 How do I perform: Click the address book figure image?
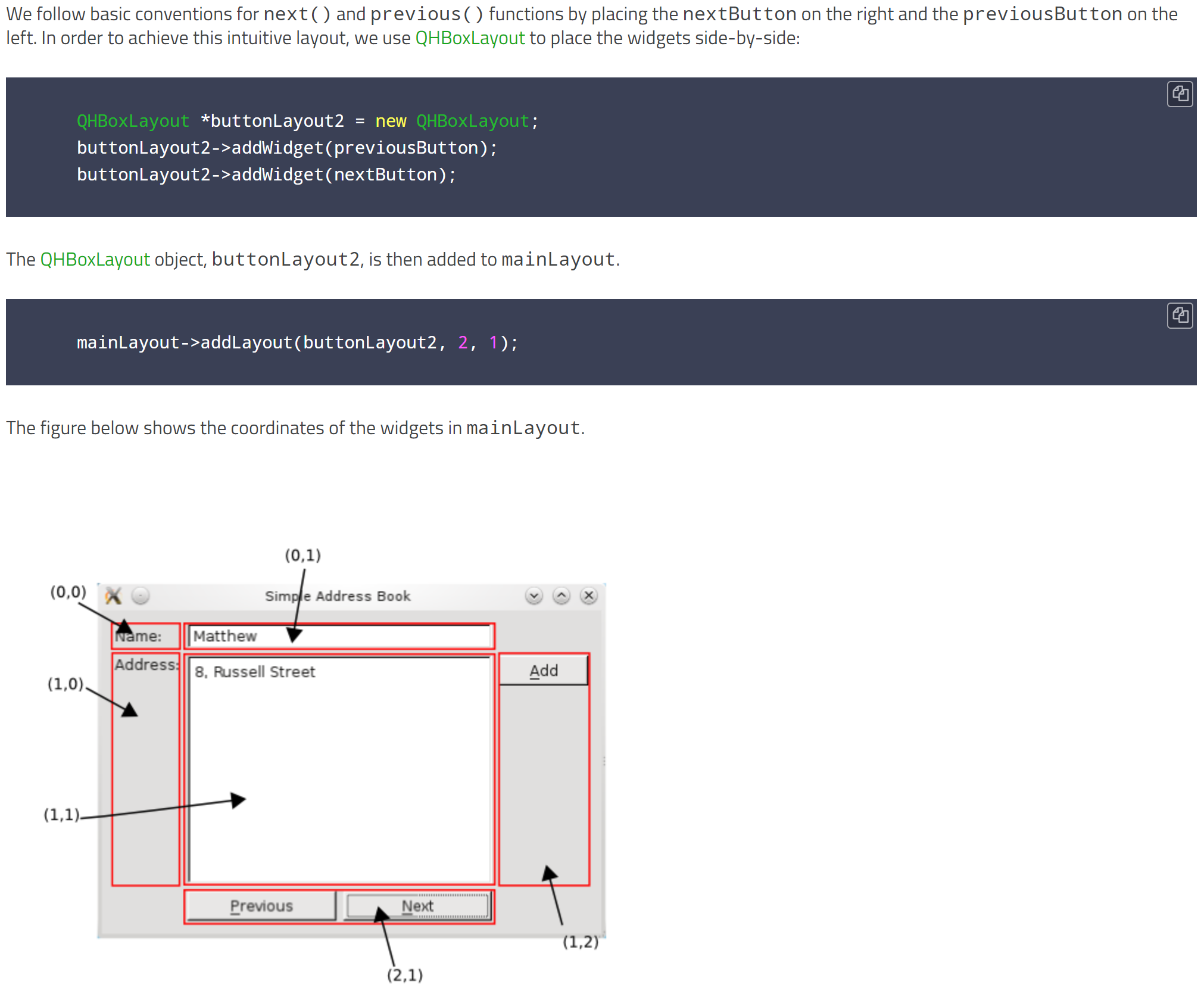click(325, 765)
